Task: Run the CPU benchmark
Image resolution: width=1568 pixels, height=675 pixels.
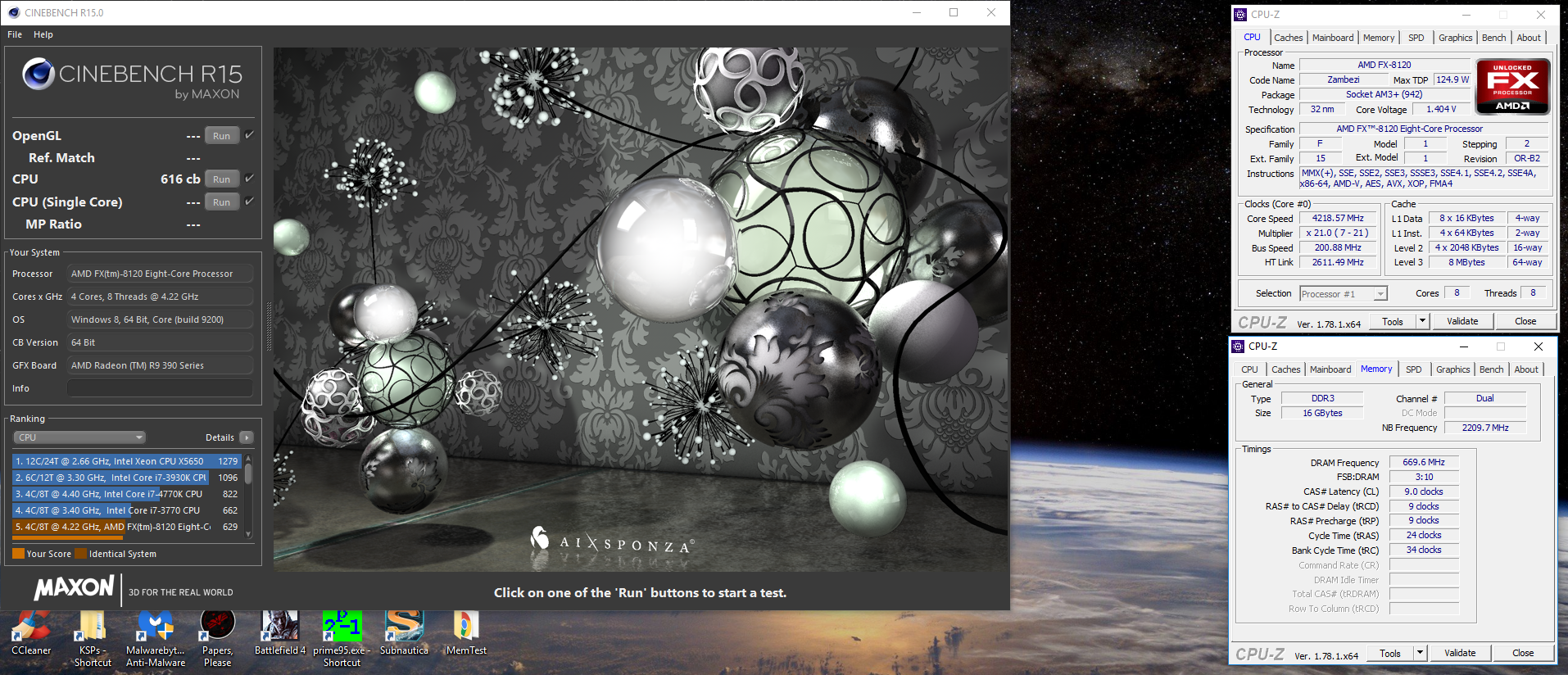Action: click(x=222, y=179)
